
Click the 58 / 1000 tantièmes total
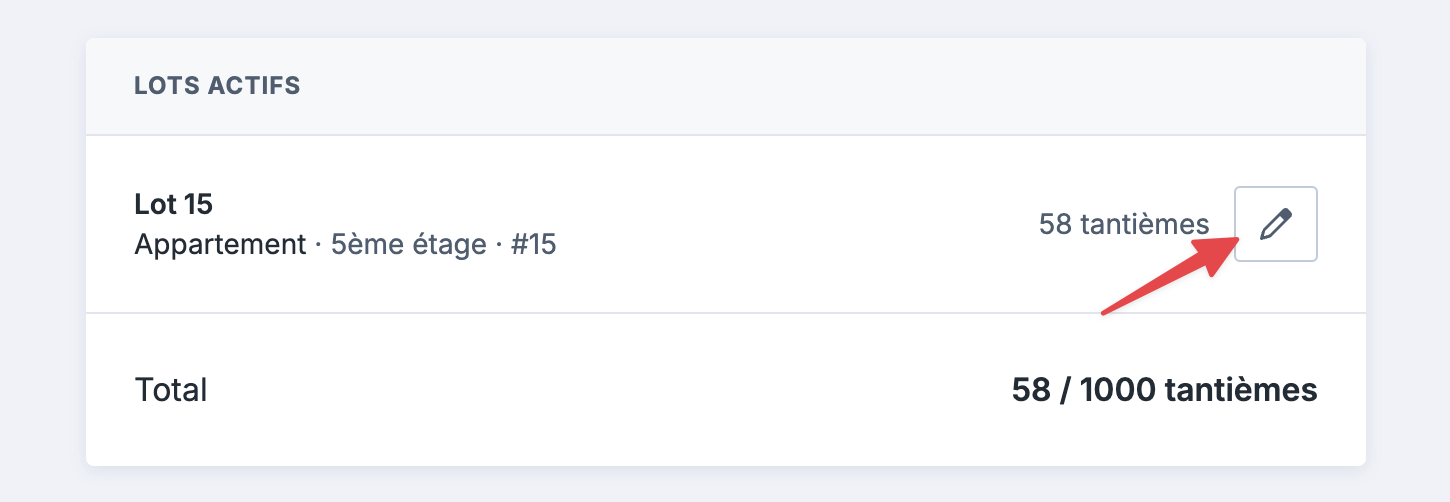click(1164, 389)
